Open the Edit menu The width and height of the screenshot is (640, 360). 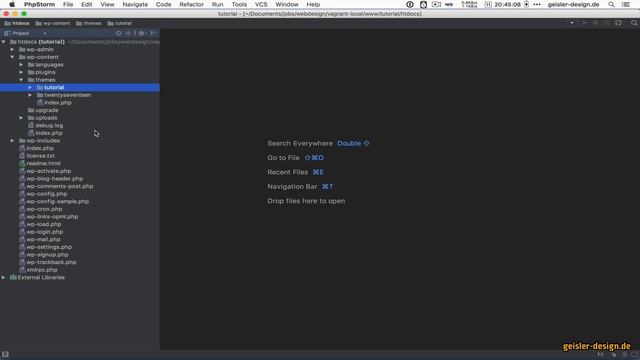[x=87, y=4]
